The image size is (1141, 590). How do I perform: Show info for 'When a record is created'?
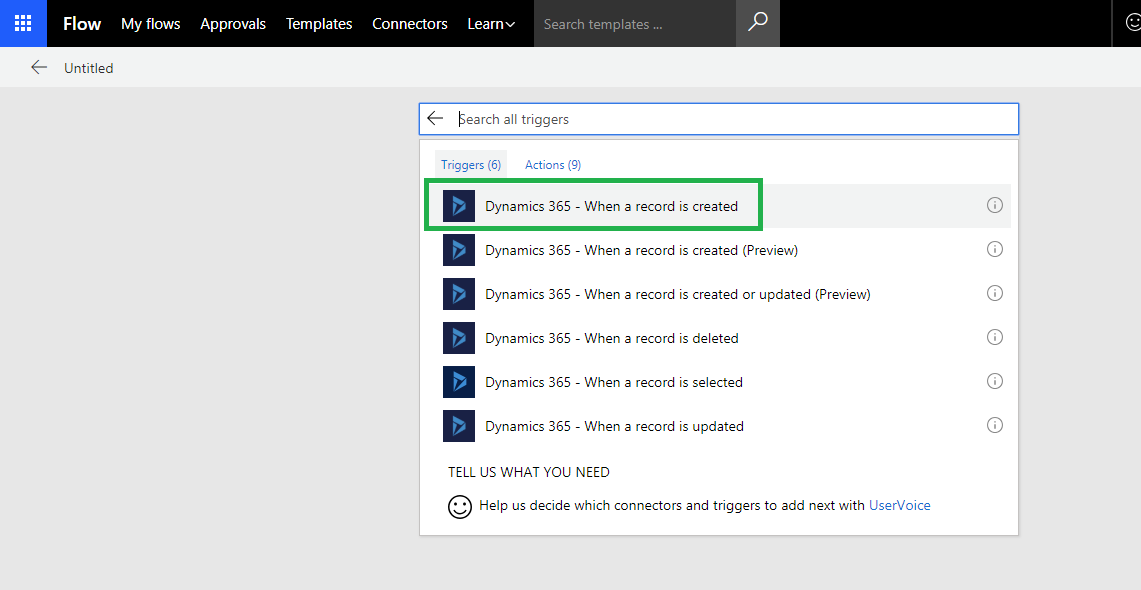(x=995, y=205)
